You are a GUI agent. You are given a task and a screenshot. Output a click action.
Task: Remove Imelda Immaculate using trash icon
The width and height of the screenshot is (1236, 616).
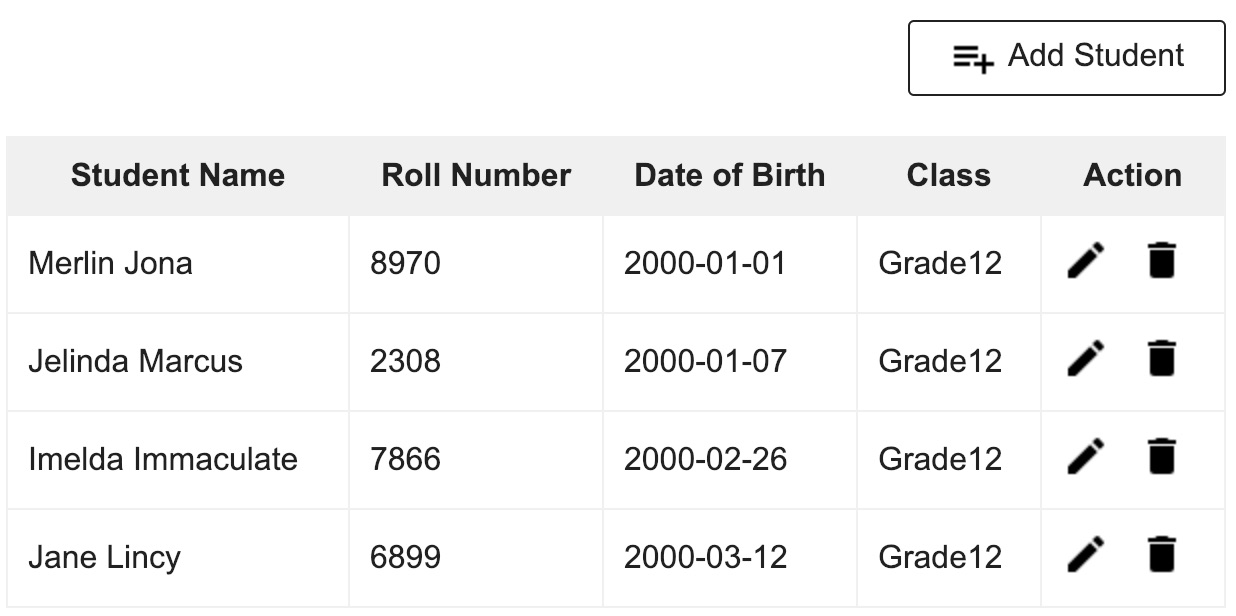coord(1161,457)
